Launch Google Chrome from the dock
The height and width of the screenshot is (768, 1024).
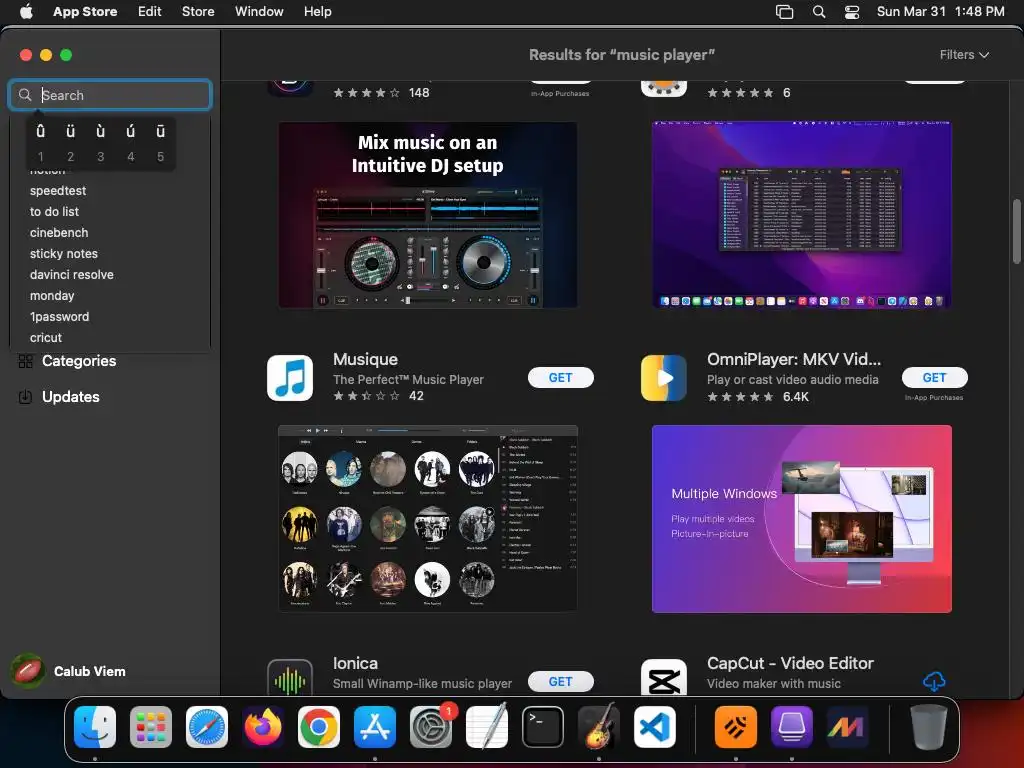pos(319,727)
